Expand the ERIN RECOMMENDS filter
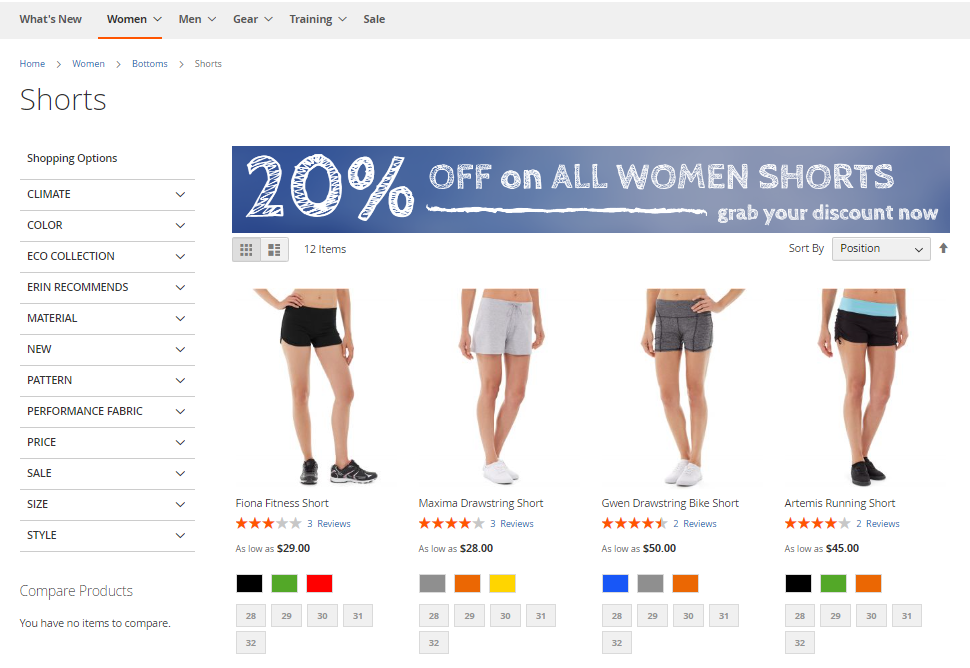970x668 pixels. pos(107,287)
